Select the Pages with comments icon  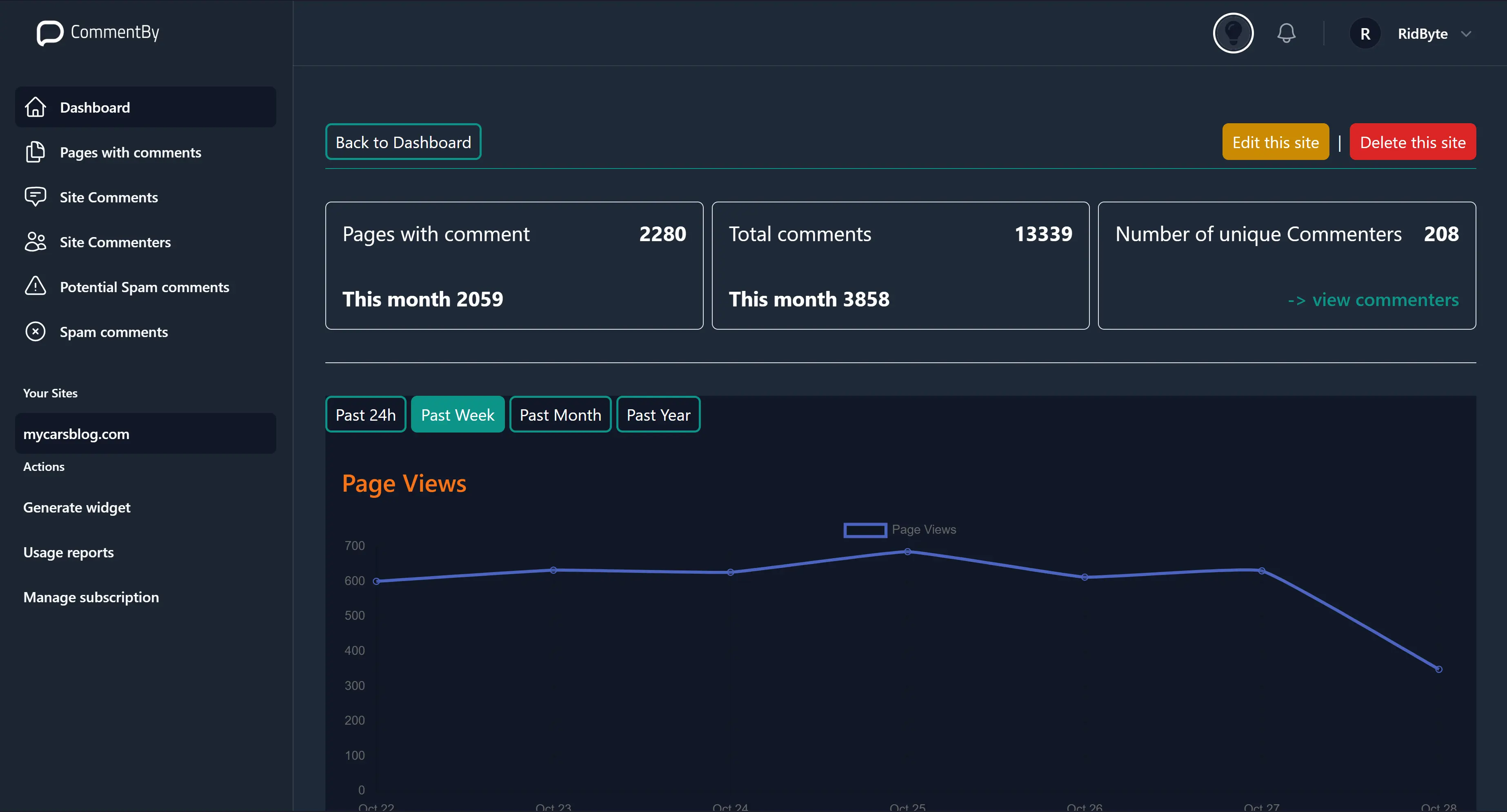[35, 152]
